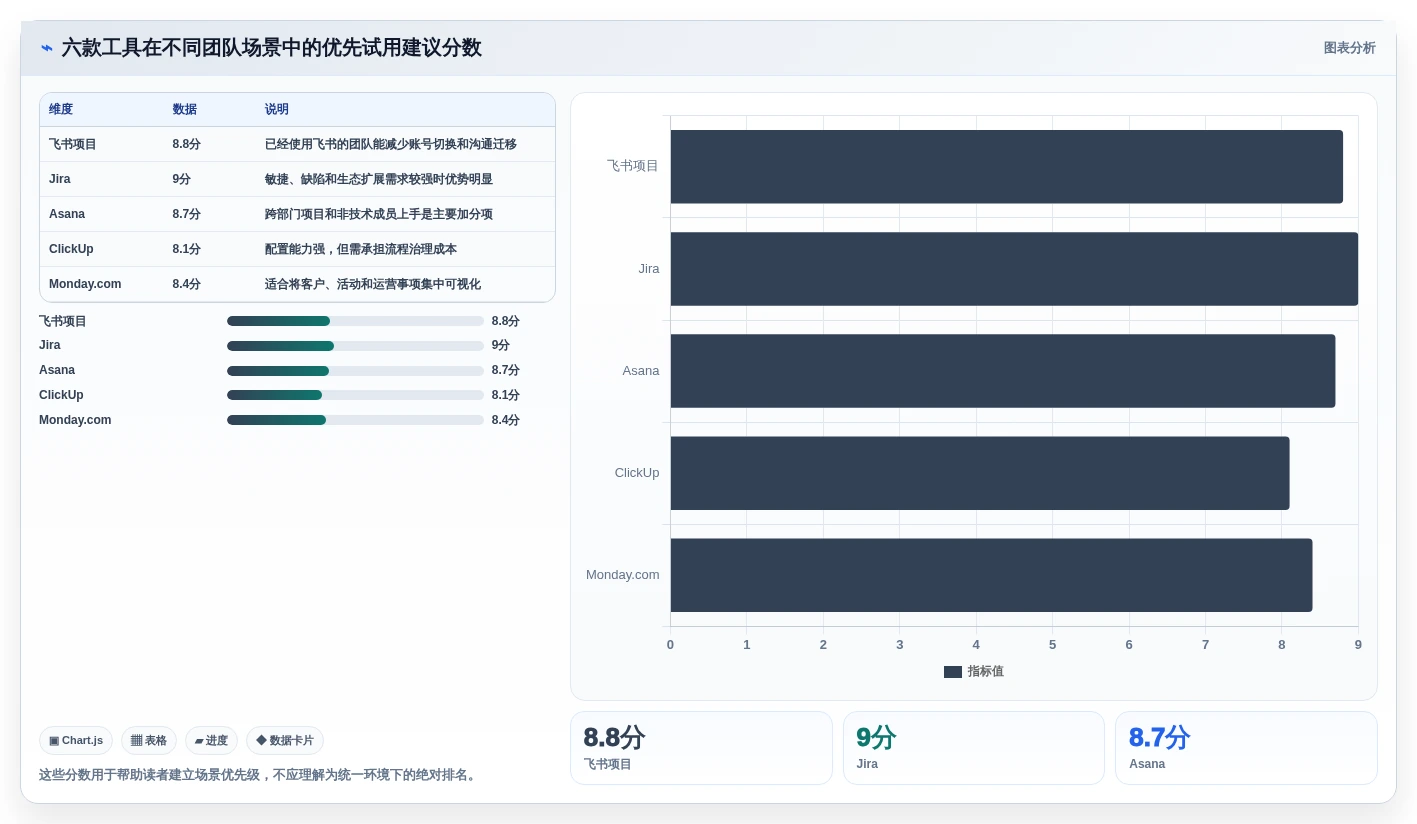Select the Jira table row name

tap(60, 179)
